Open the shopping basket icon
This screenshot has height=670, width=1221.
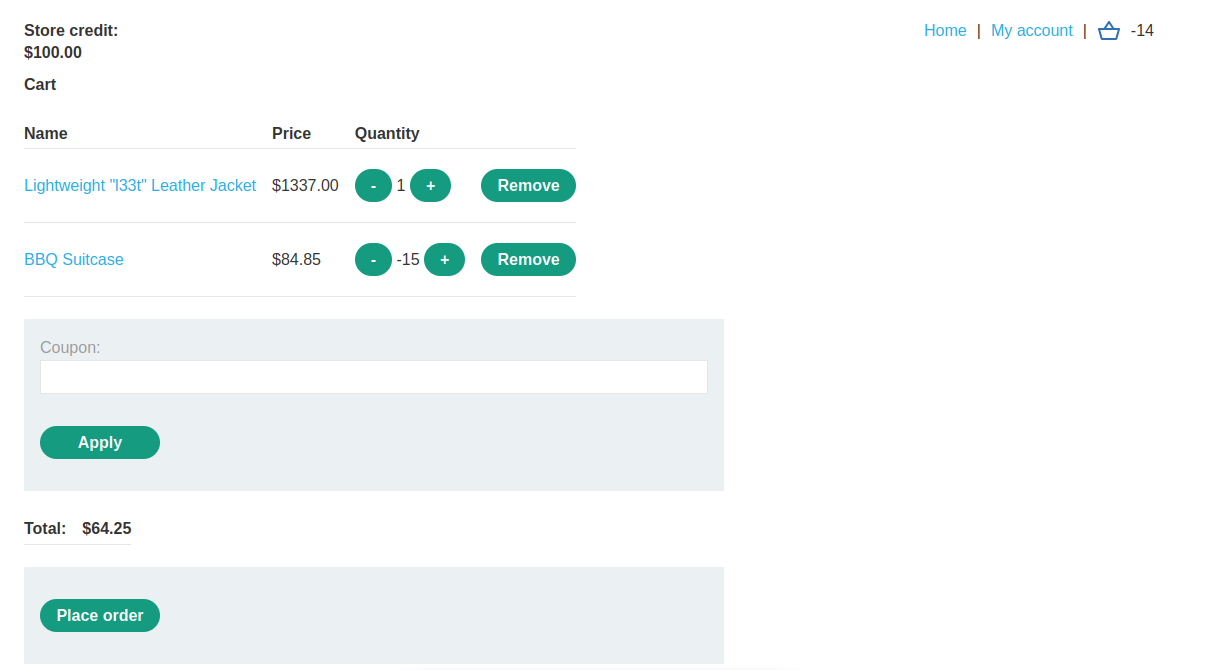[x=1108, y=31]
